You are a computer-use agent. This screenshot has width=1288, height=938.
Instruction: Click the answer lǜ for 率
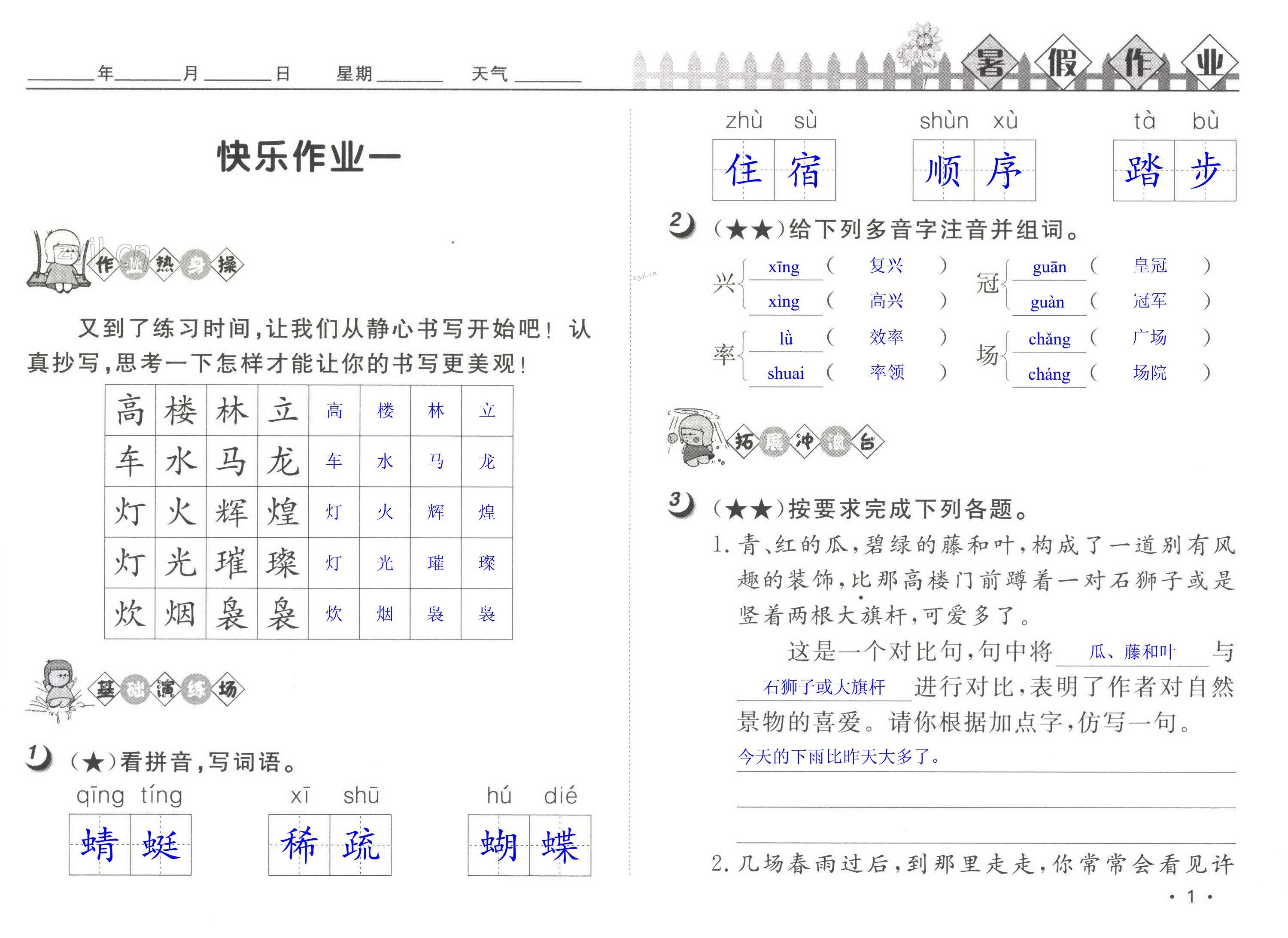[x=786, y=338]
